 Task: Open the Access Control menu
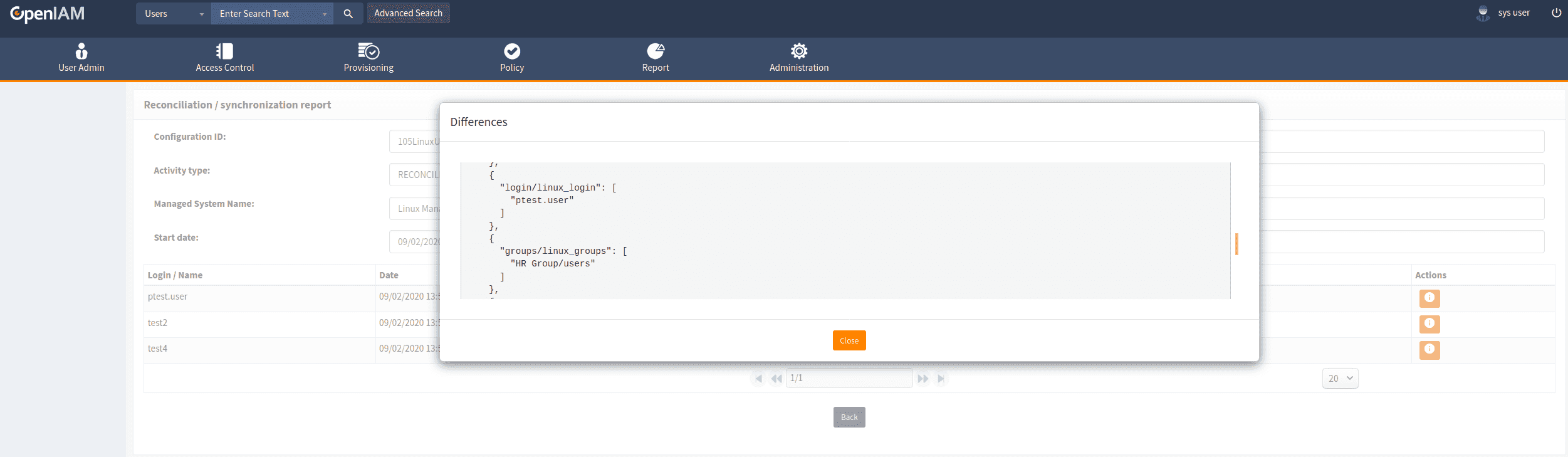click(x=224, y=58)
